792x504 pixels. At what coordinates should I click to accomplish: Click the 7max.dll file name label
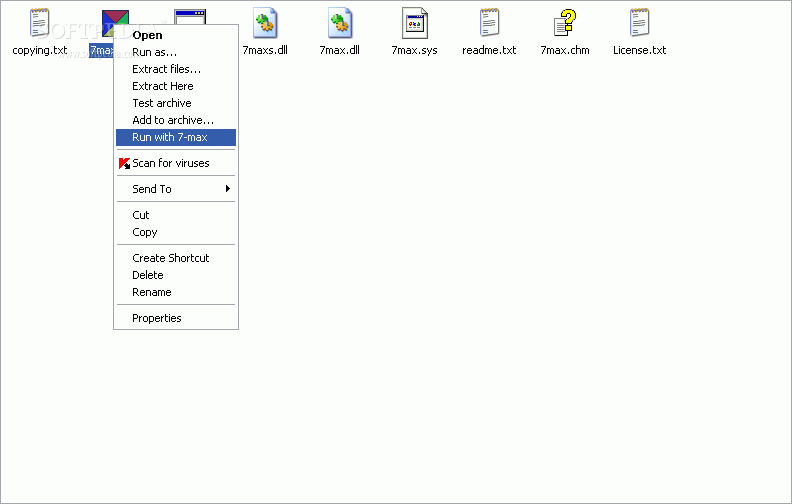click(339, 51)
